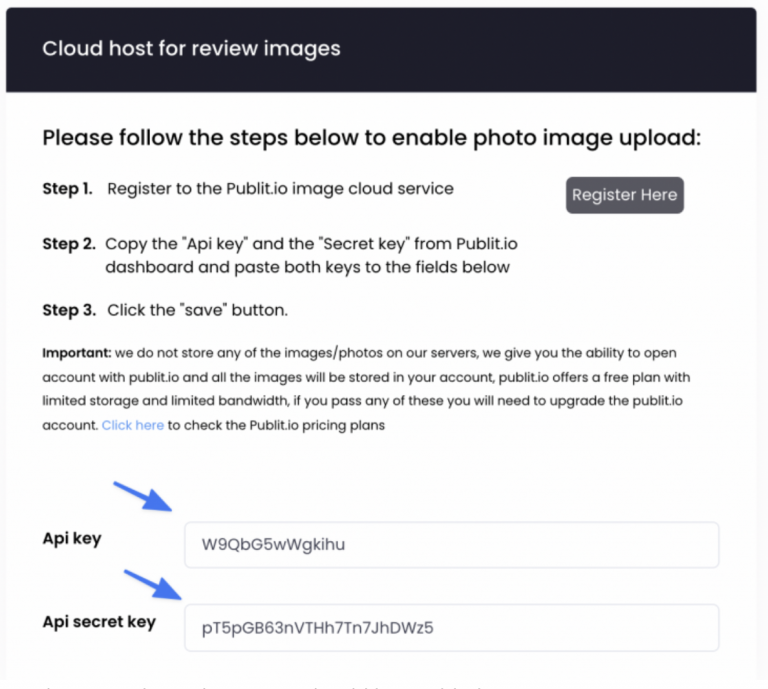Focus the Api key input field
Image resolution: width=768 pixels, height=689 pixels.
452,545
